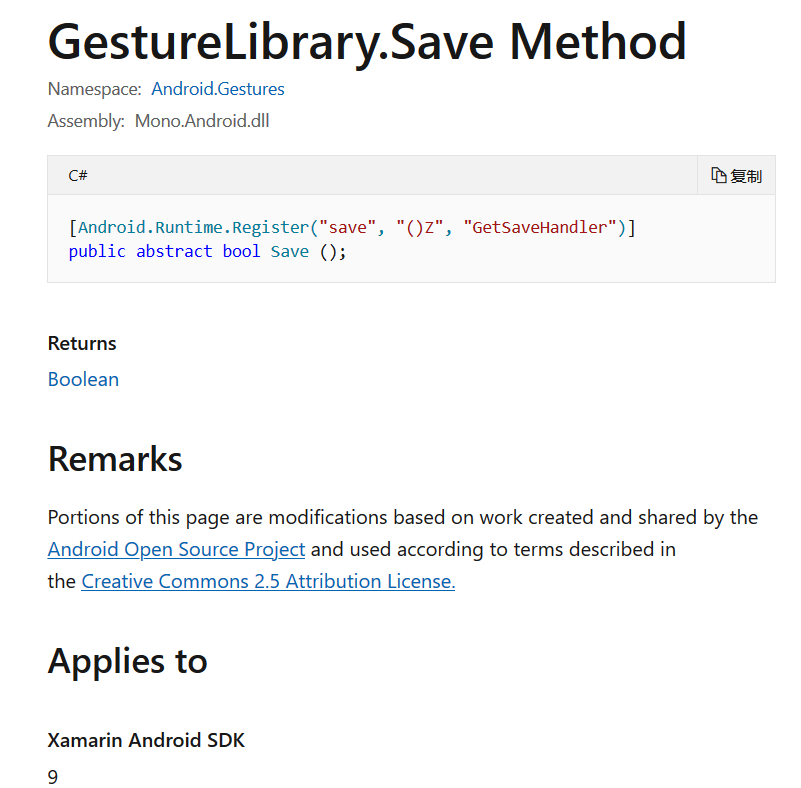Click the copy icon in the code header
The image size is (801, 788).
[719, 176]
